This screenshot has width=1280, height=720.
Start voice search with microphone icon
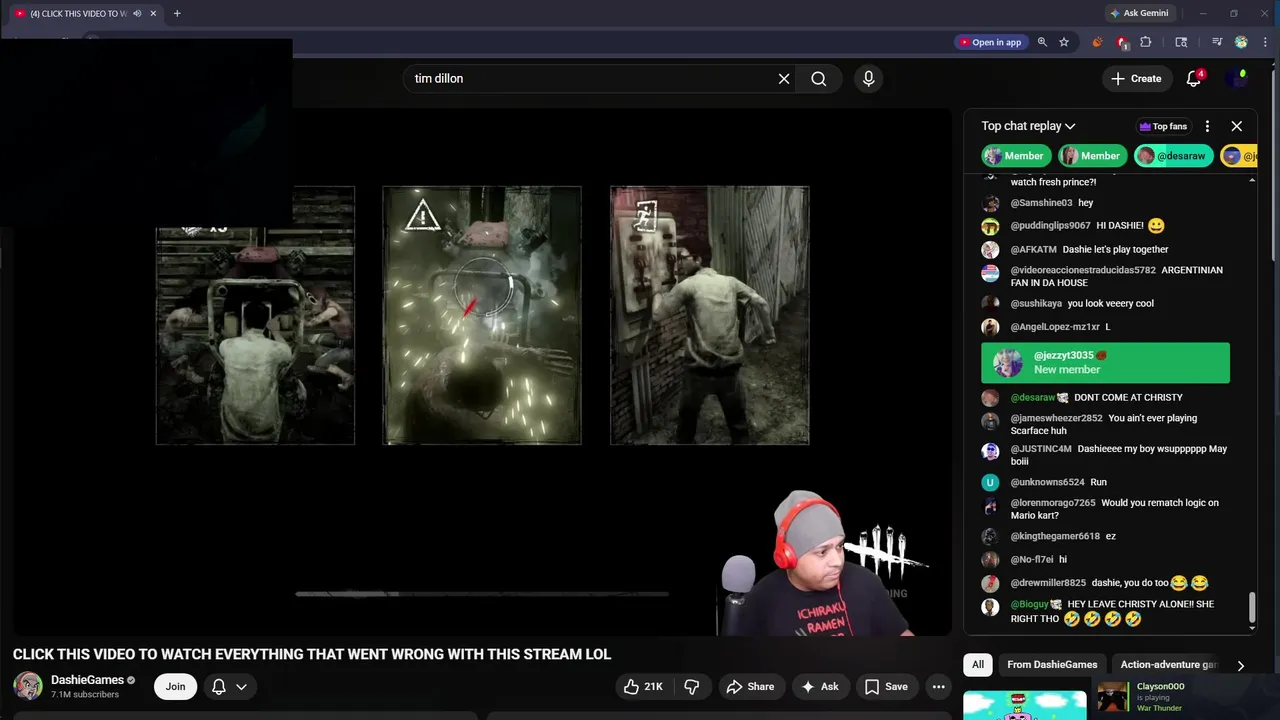[x=868, y=79]
